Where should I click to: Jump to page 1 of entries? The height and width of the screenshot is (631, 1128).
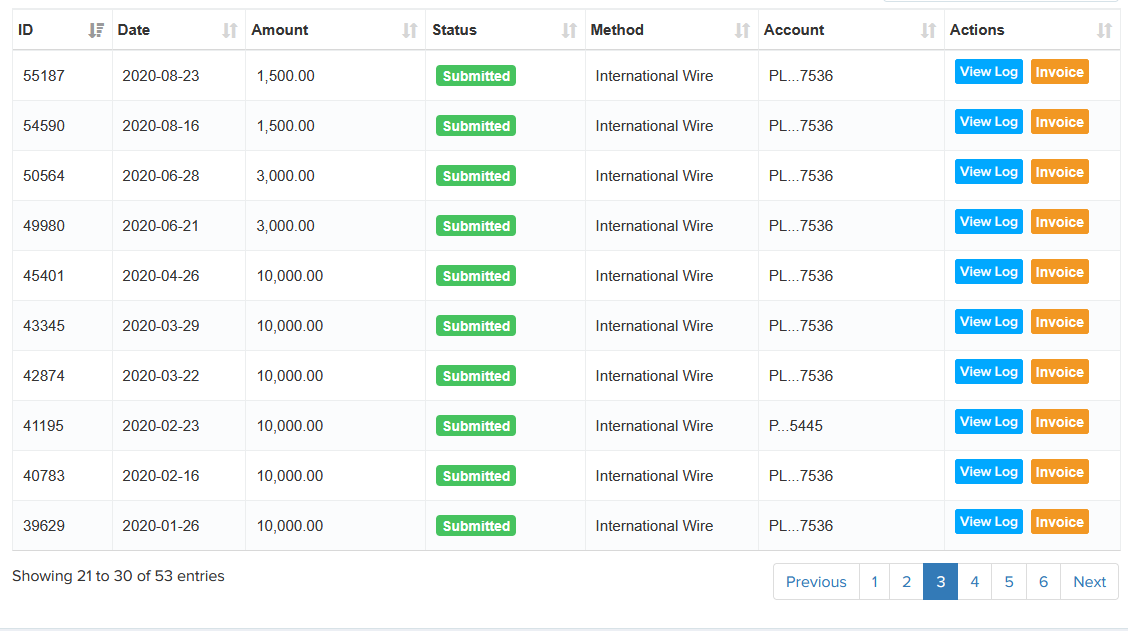(875, 582)
